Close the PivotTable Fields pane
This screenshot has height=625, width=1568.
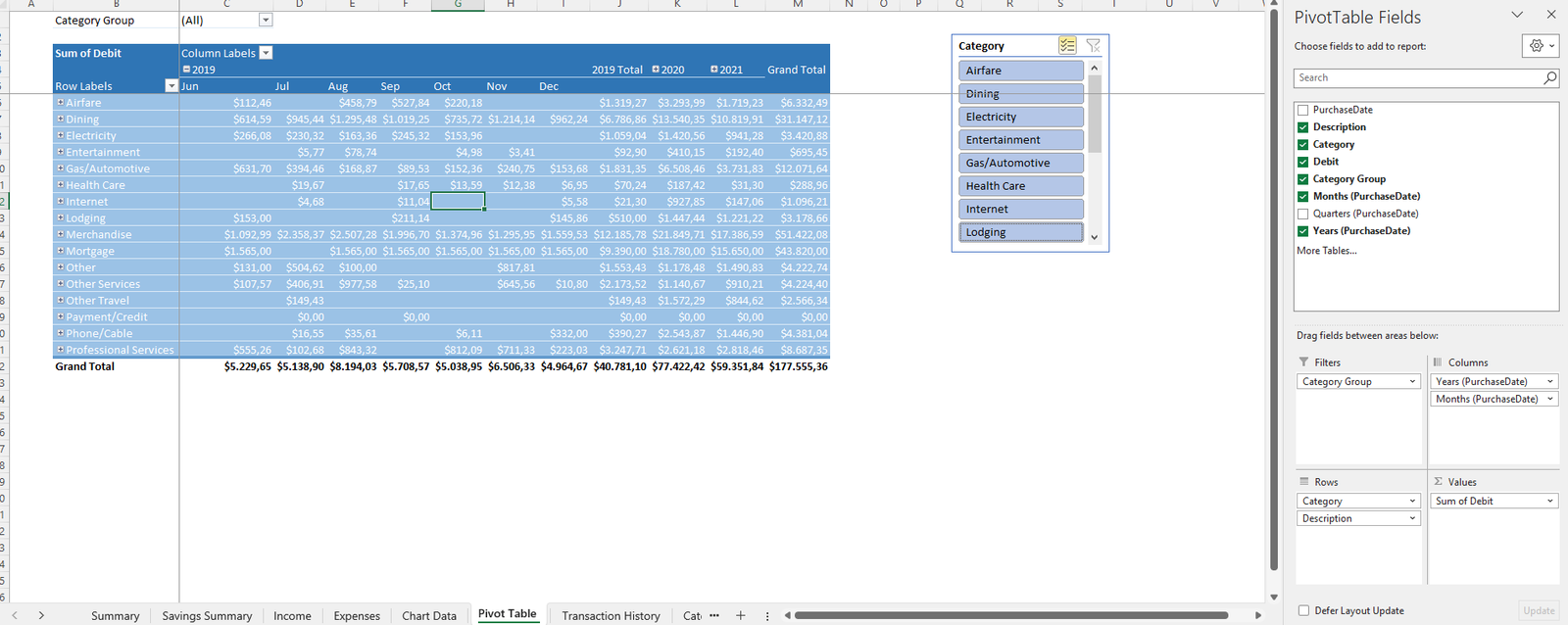[x=1550, y=15]
